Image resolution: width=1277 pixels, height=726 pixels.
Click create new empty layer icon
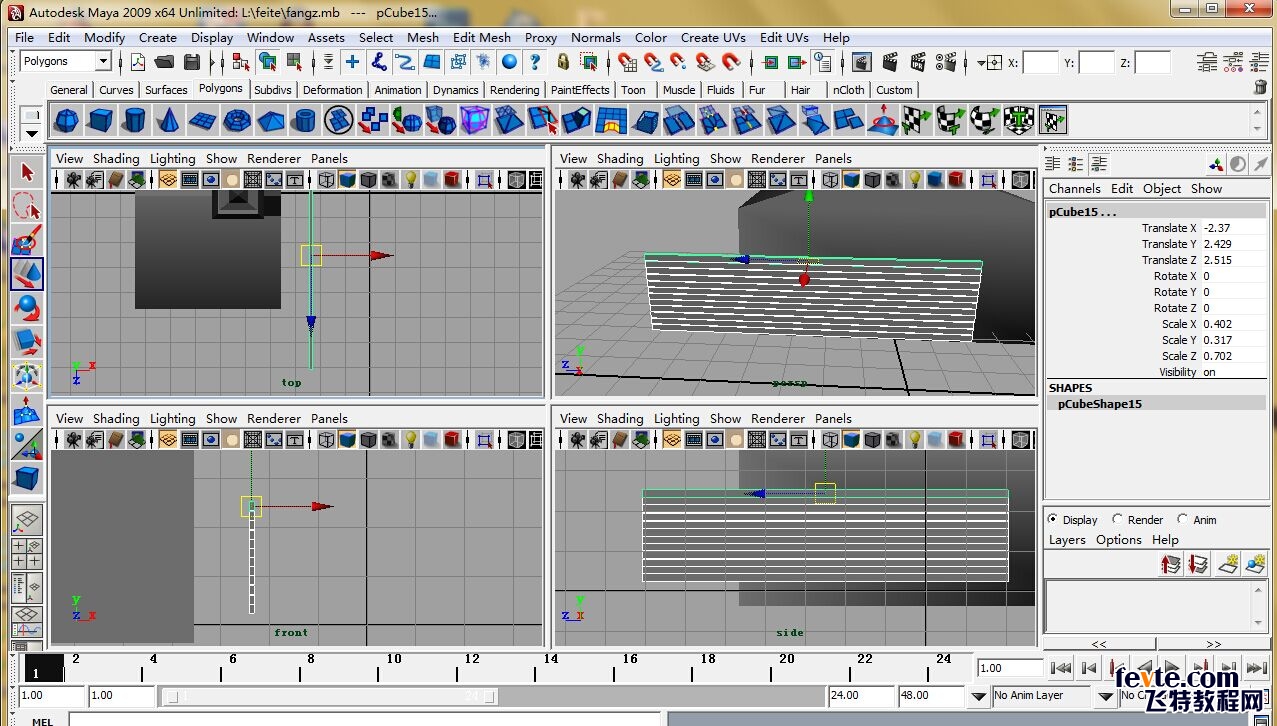(1229, 564)
